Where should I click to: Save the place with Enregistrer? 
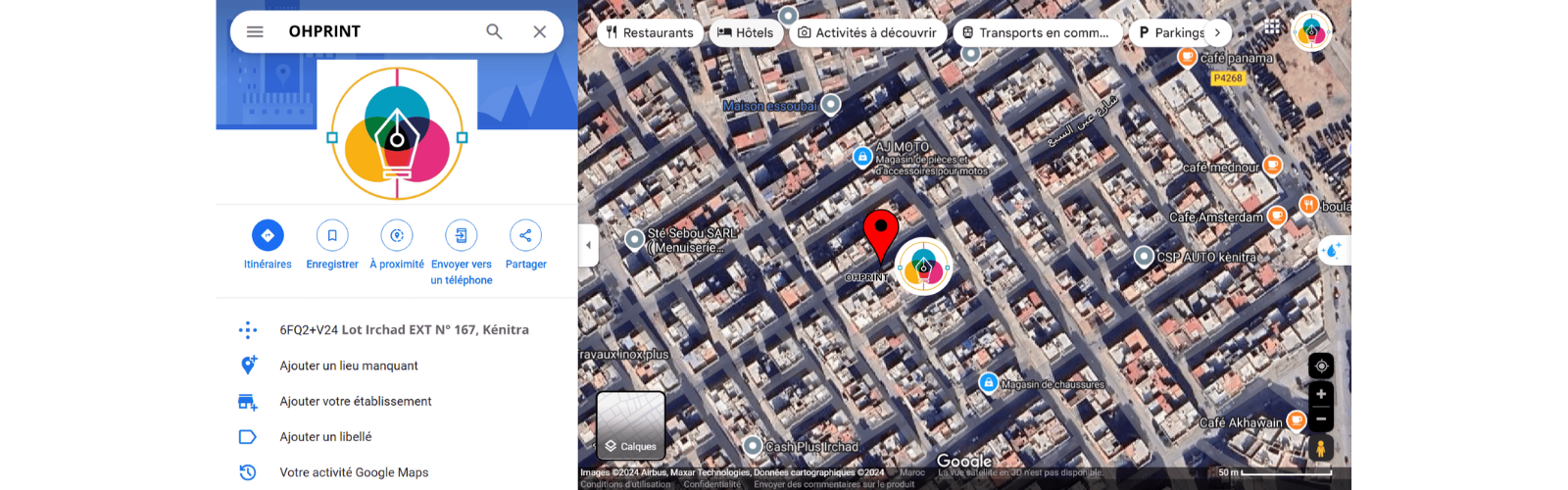tap(332, 235)
